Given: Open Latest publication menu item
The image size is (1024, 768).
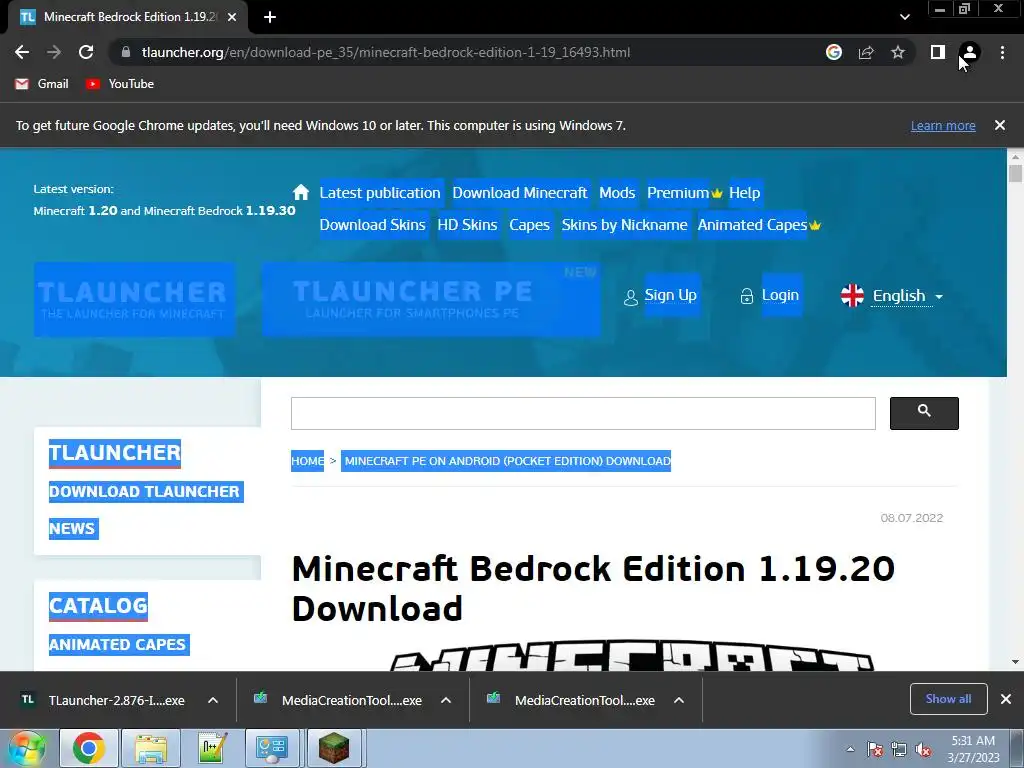Looking at the screenshot, I should (380, 193).
